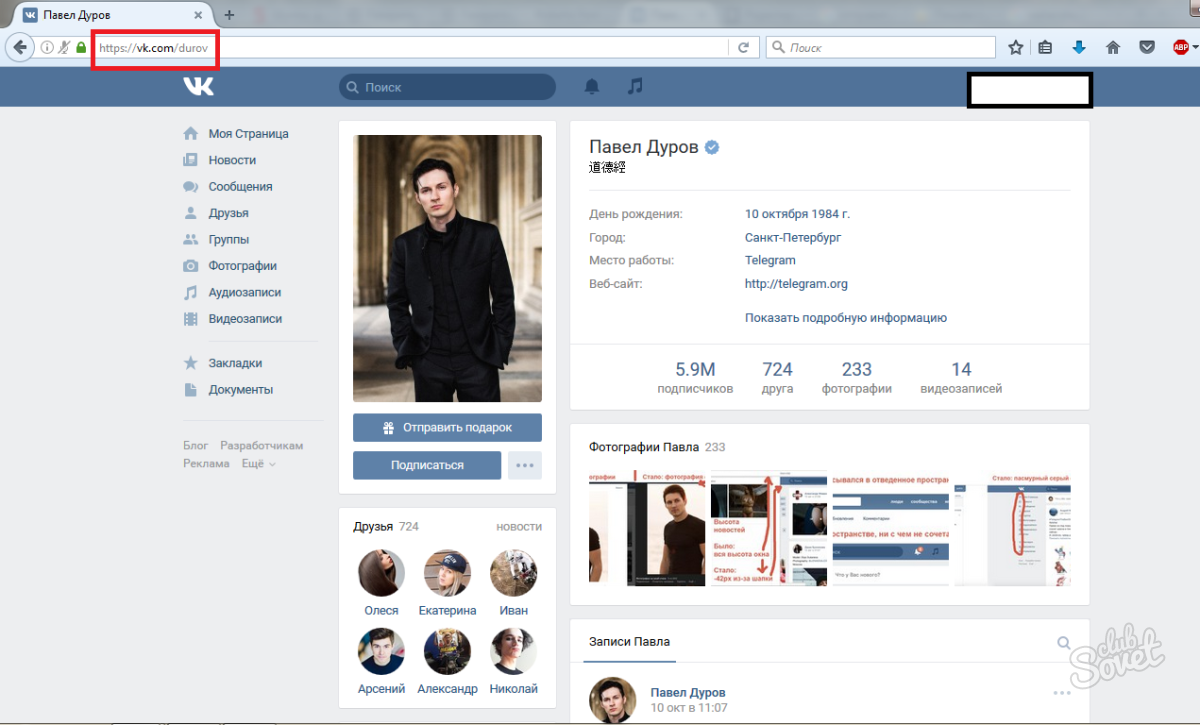The height and width of the screenshot is (725, 1200).
Task: Open the notifications bell
Action: pos(592,87)
